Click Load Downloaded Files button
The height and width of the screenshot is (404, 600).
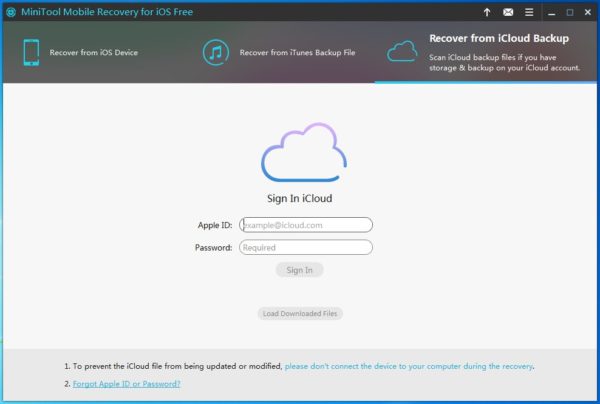[300, 314]
